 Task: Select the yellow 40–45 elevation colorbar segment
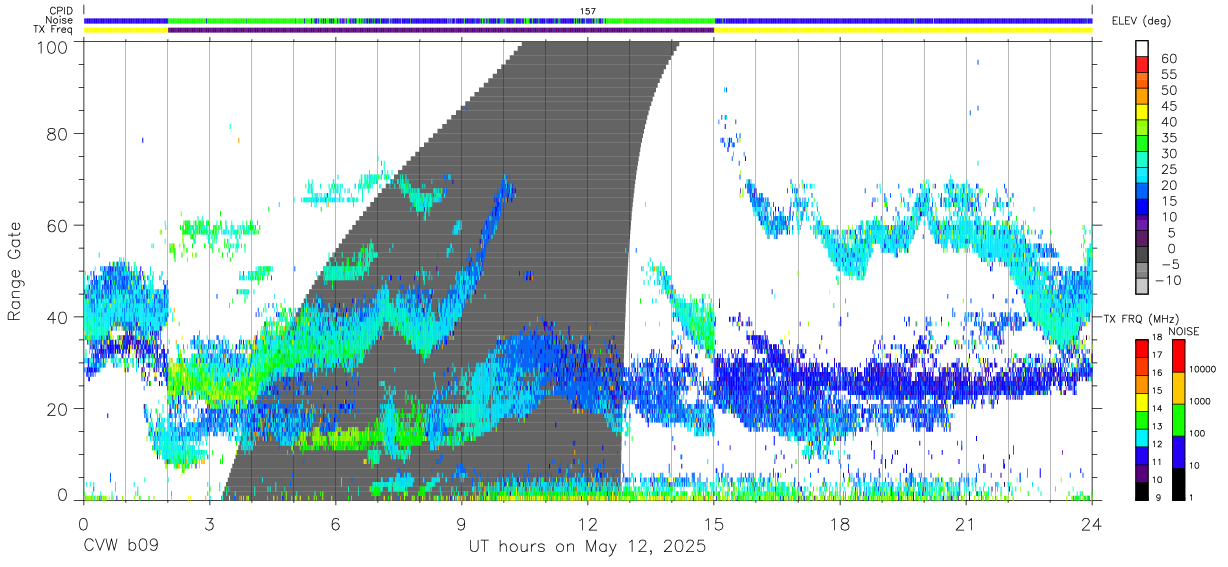pyautogui.click(x=1143, y=113)
